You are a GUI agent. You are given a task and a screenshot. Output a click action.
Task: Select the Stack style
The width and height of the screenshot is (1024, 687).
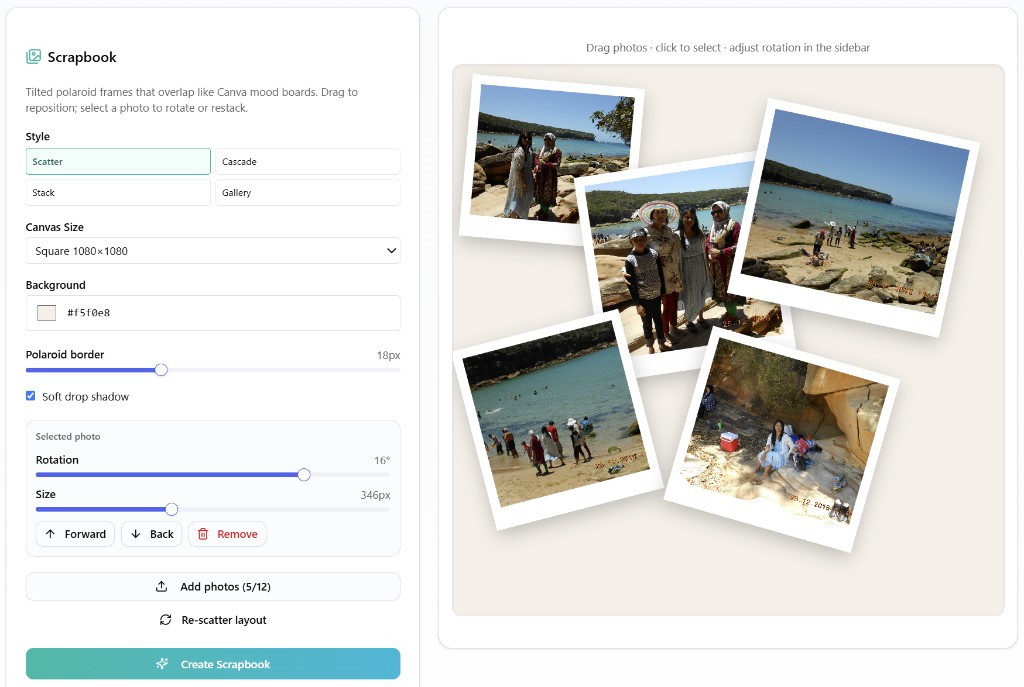click(118, 193)
